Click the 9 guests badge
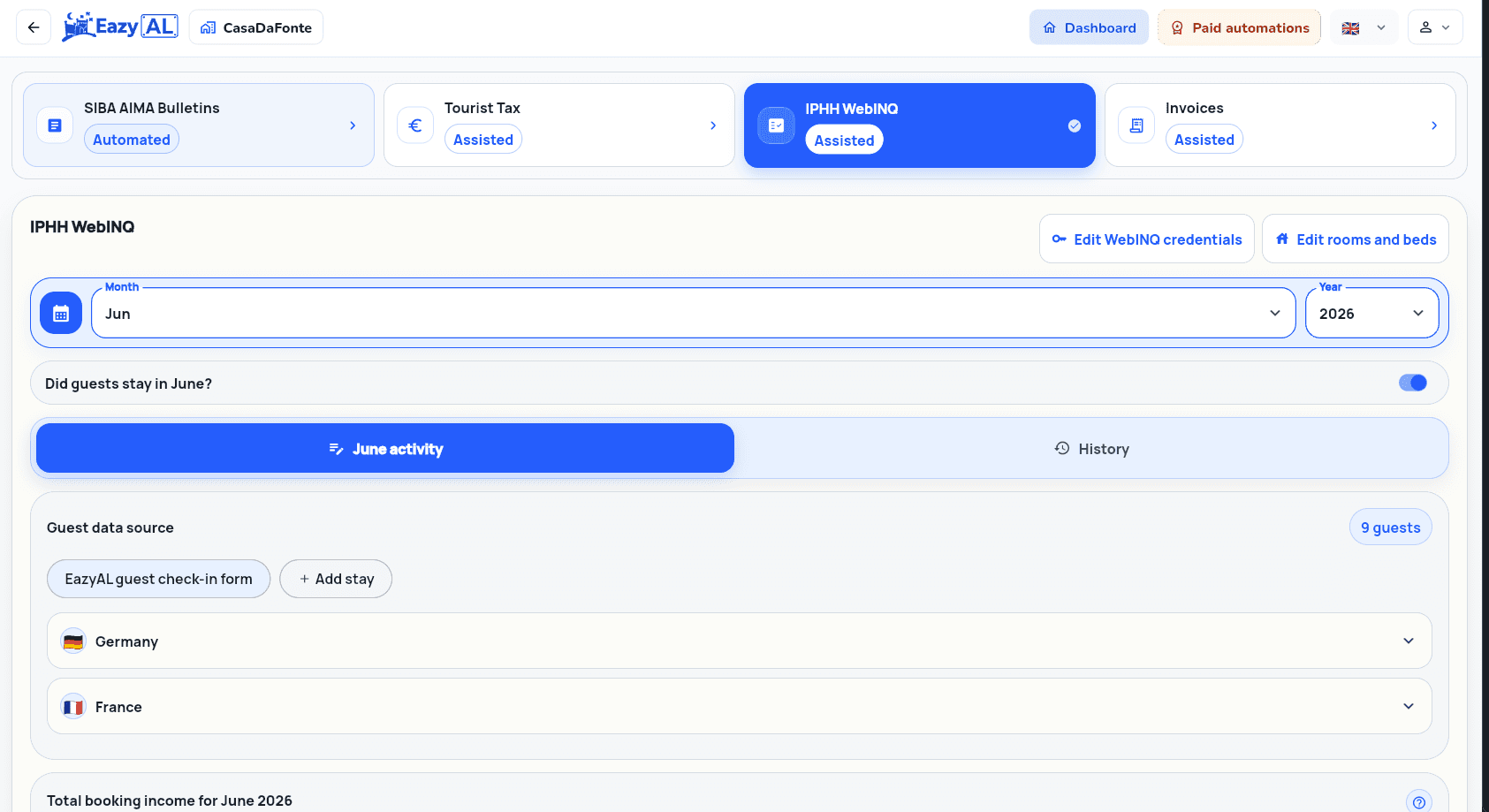Image resolution: width=1489 pixels, height=812 pixels. click(x=1391, y=527)
